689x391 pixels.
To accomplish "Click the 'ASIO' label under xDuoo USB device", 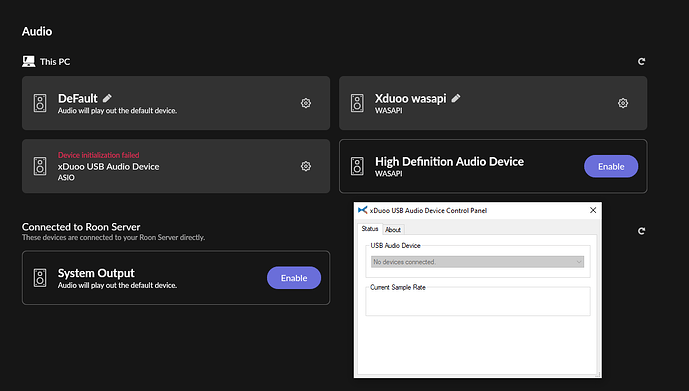I will (66, 177).
